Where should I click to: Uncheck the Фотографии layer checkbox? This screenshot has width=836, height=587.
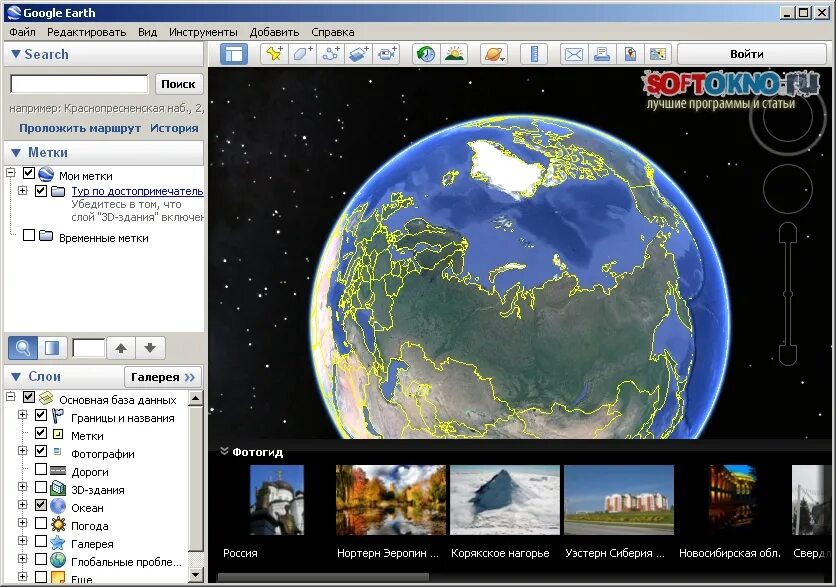click(41, 451)
